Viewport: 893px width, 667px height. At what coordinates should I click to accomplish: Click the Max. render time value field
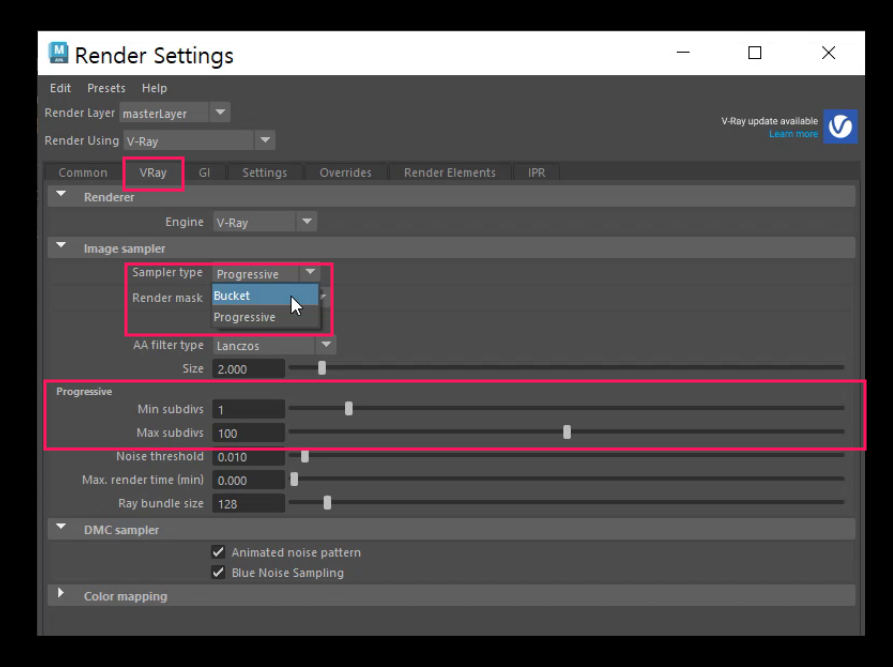[x=248, y=480]
